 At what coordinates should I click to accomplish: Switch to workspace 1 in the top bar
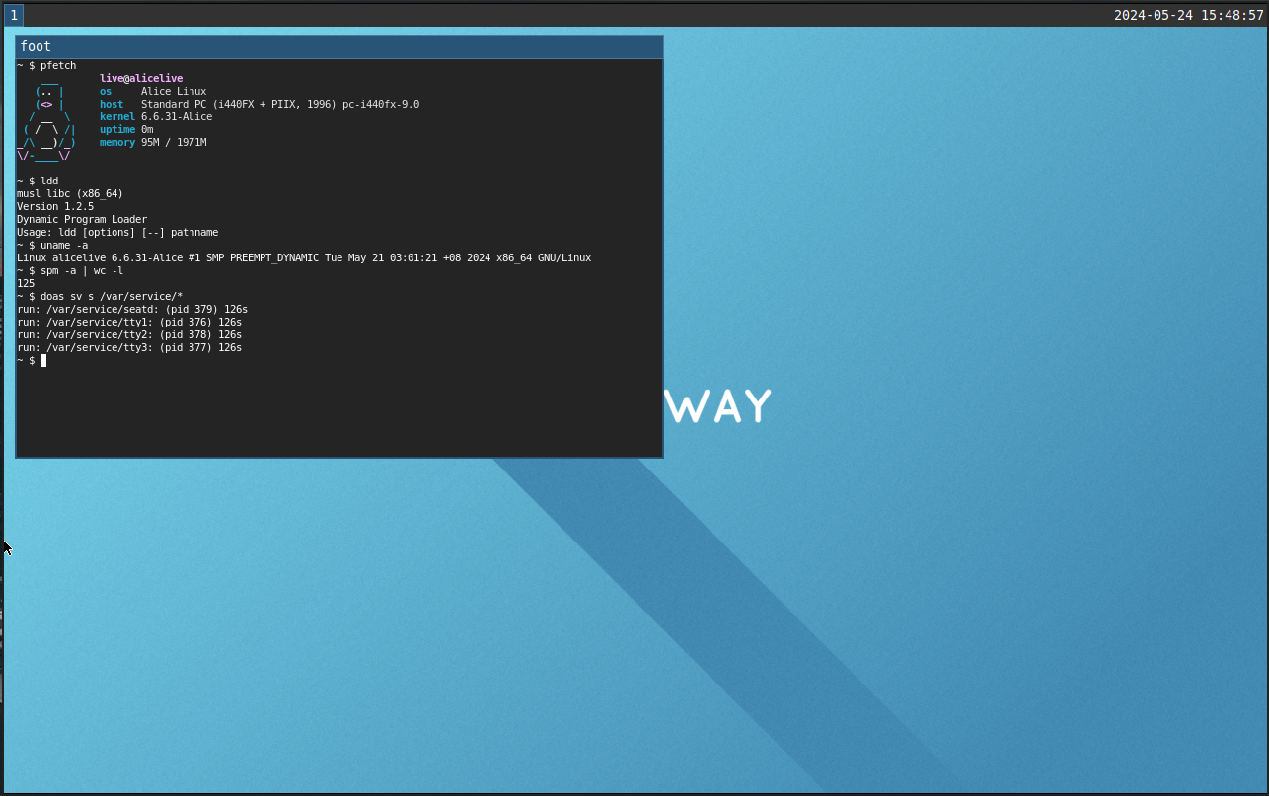[x=14, y=15]
